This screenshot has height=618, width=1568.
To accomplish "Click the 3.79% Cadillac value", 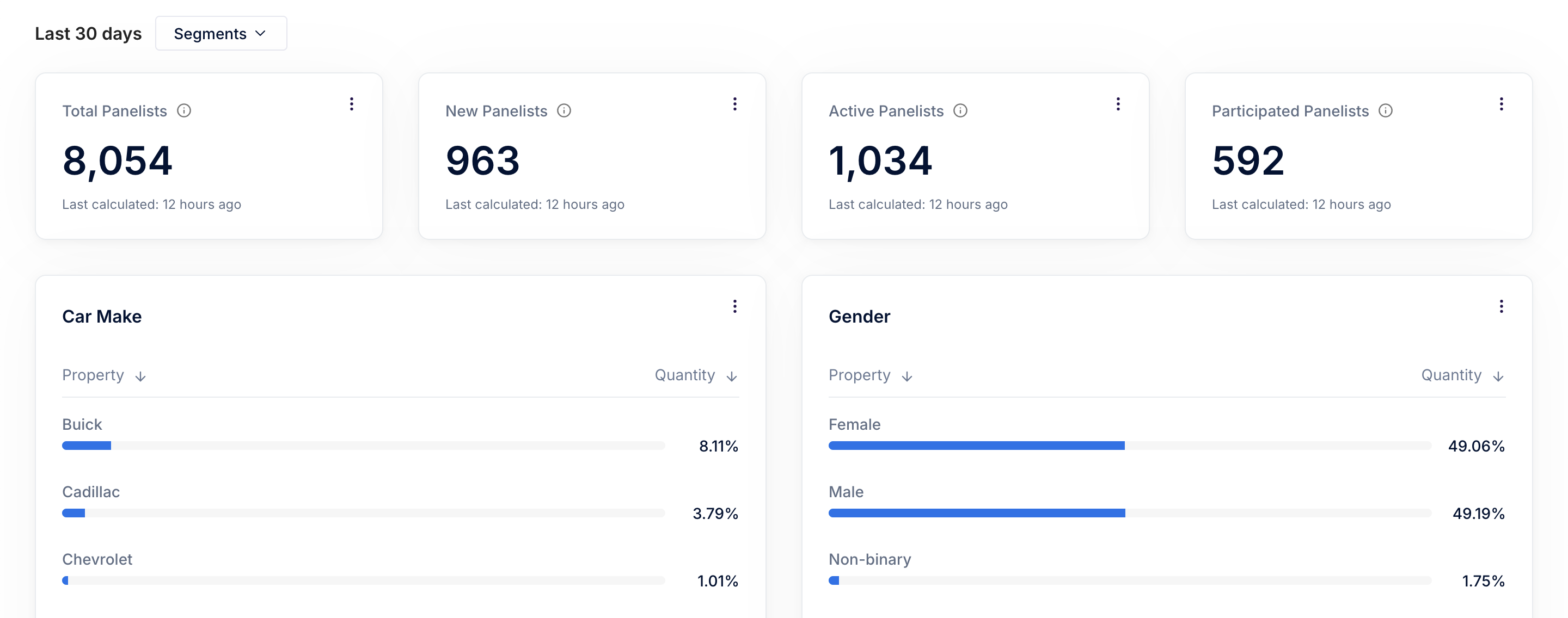I will click(x=715, y=514).
